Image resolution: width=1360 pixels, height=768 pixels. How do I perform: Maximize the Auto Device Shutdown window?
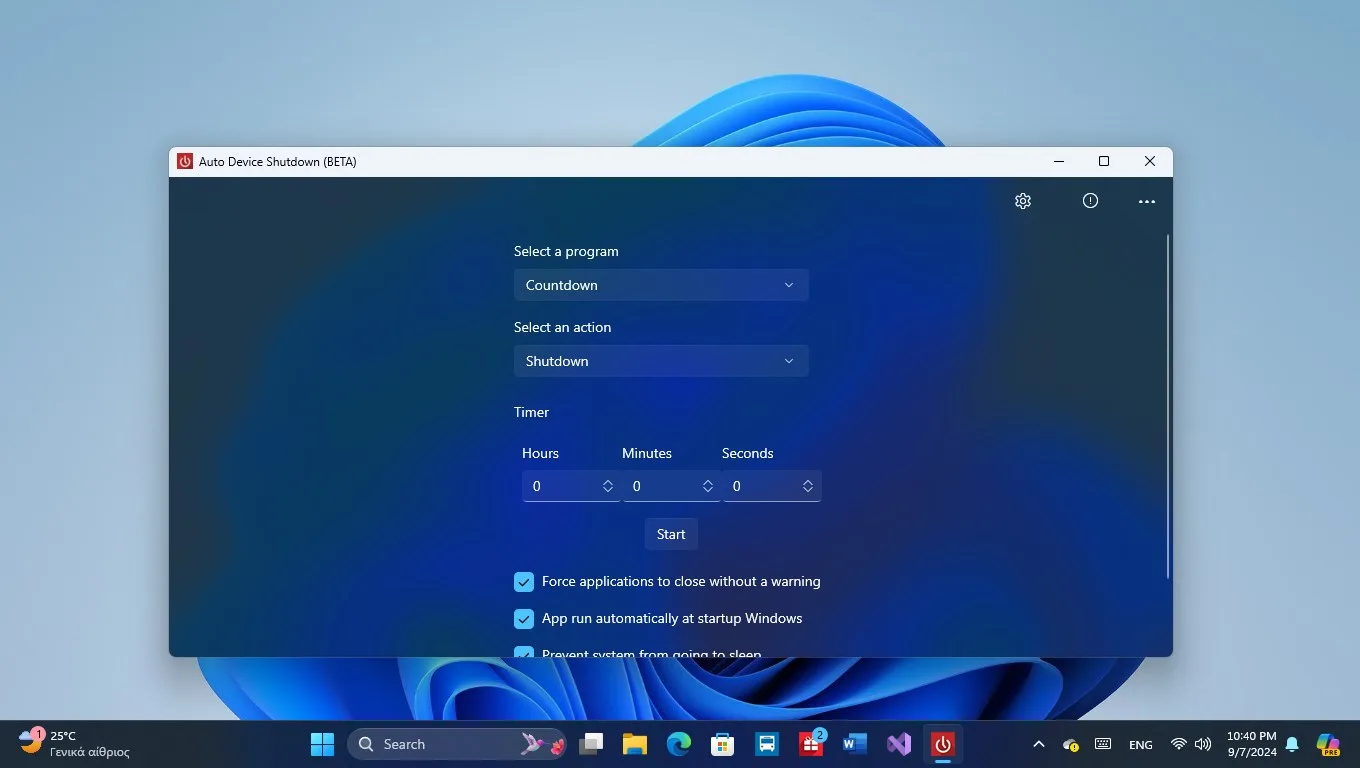1104,162
